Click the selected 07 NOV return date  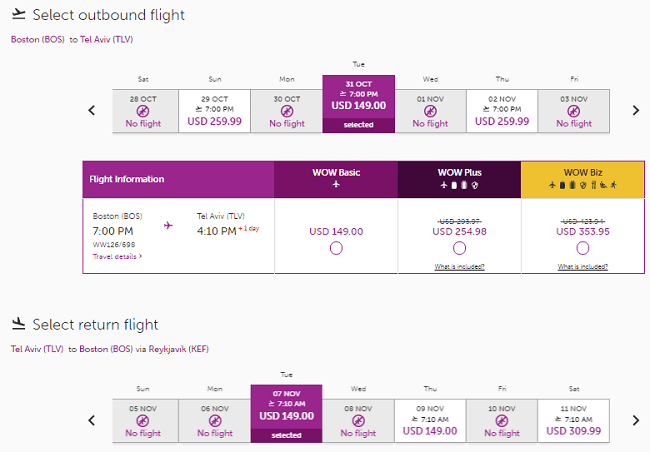tap(286, 413)
